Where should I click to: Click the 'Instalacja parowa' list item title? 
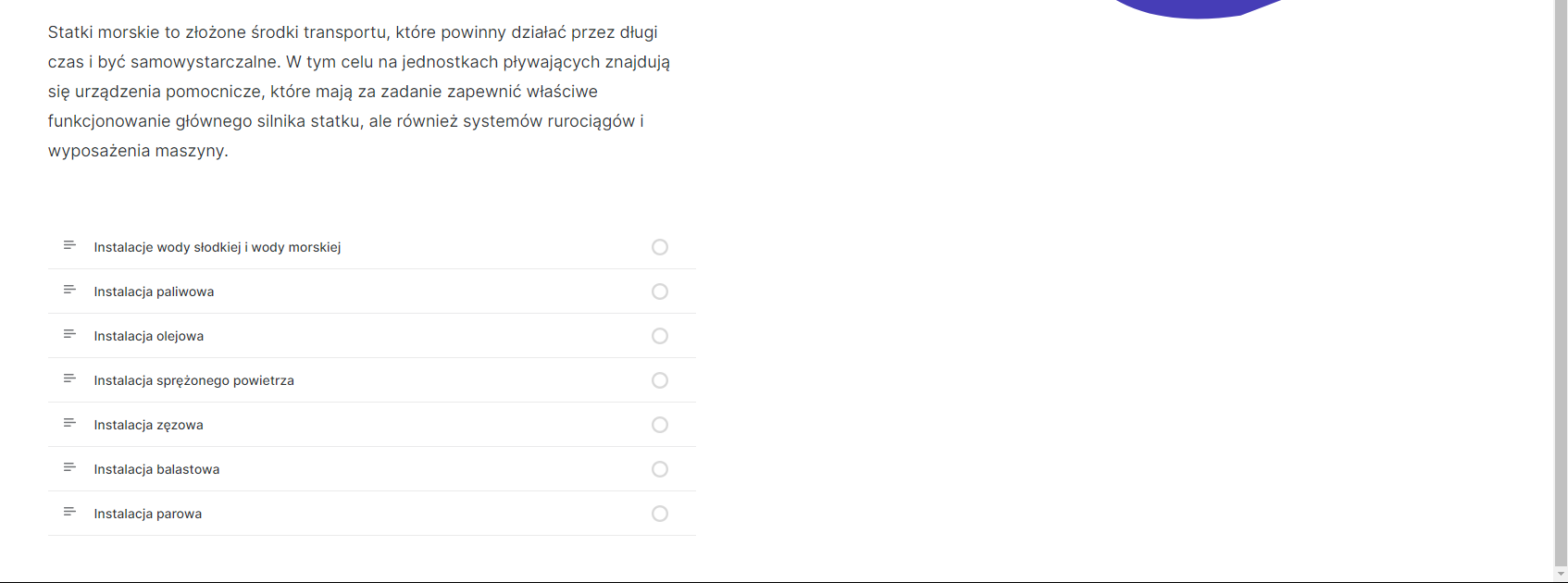(x=147, y=514)
